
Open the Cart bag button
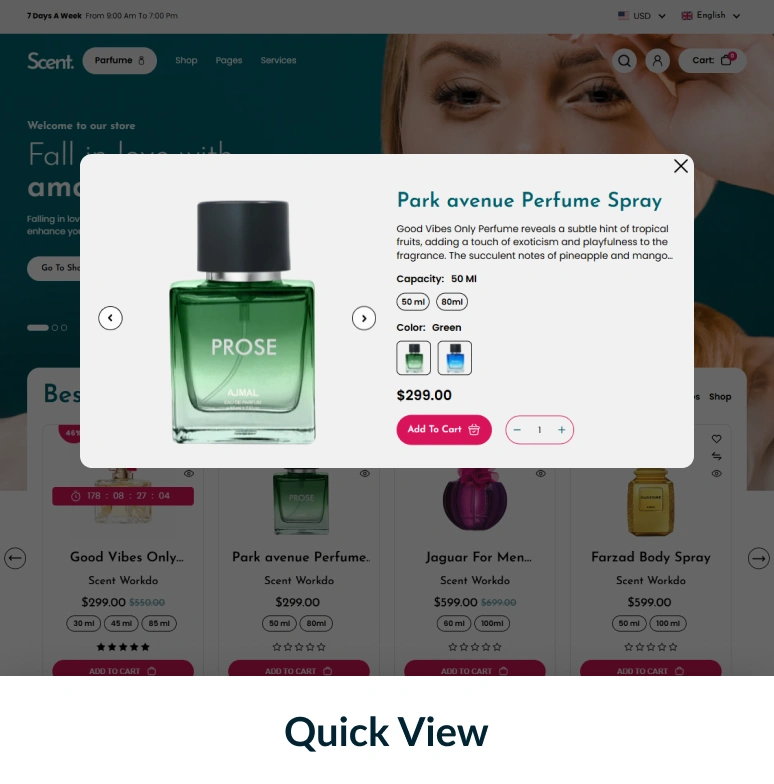point(712,60)
